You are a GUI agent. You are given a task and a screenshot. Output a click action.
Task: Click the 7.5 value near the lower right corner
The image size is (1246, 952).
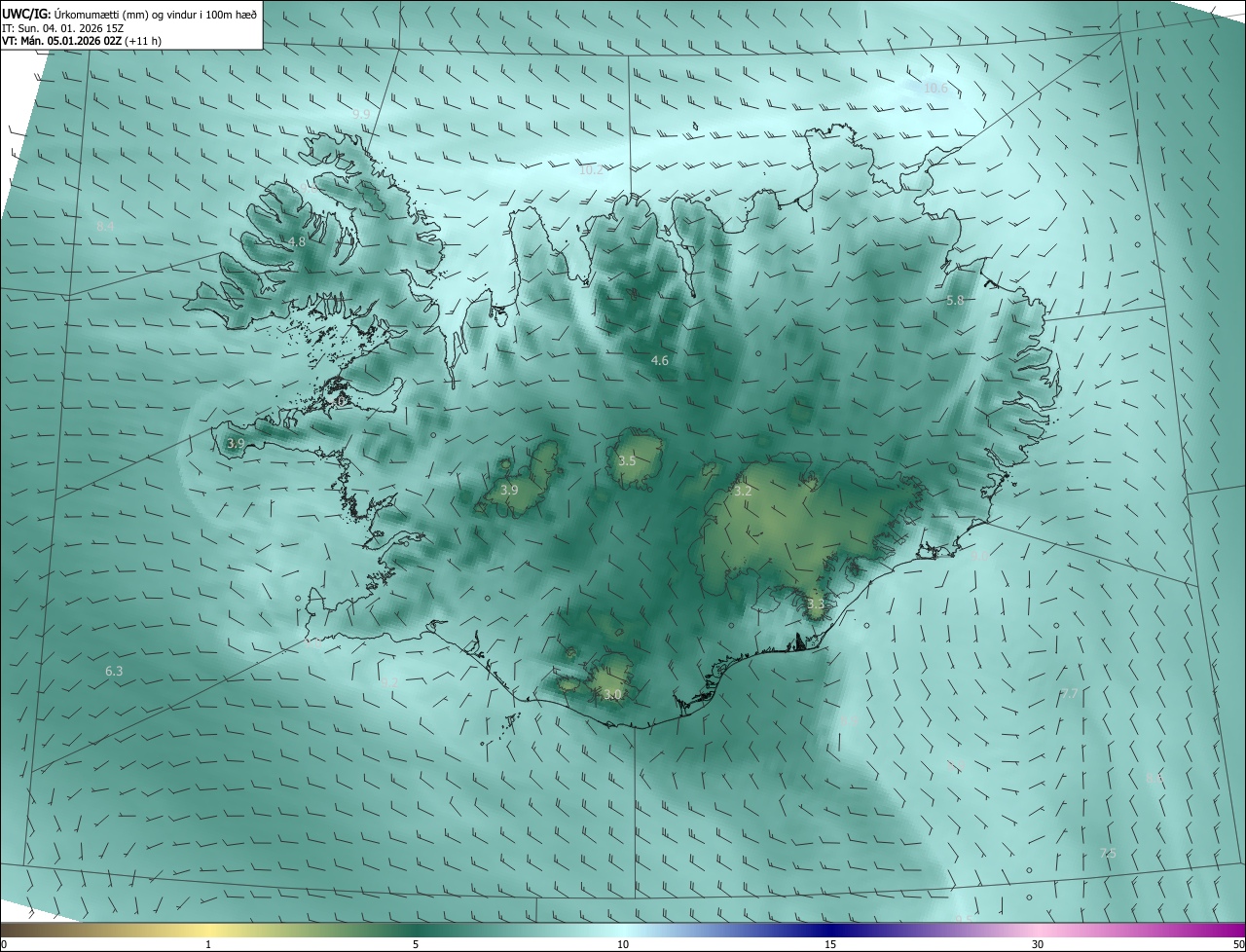click(x=1108, y=853)
